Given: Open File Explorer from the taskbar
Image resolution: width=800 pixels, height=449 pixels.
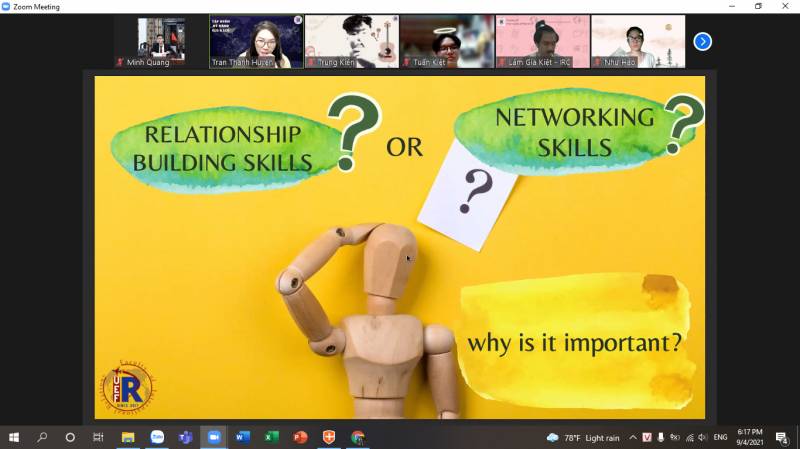Looking at the screenshot, I should [x=128, y=437].
